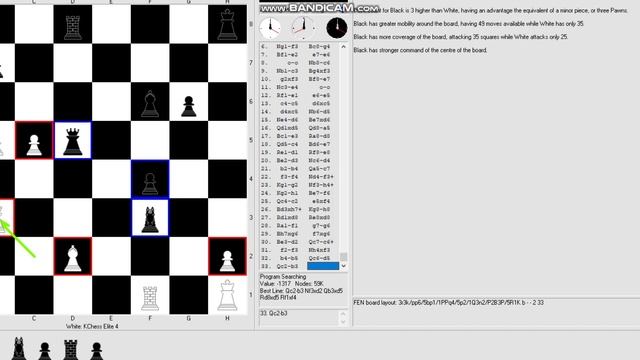Select the black rook on d8

(73, 27)
